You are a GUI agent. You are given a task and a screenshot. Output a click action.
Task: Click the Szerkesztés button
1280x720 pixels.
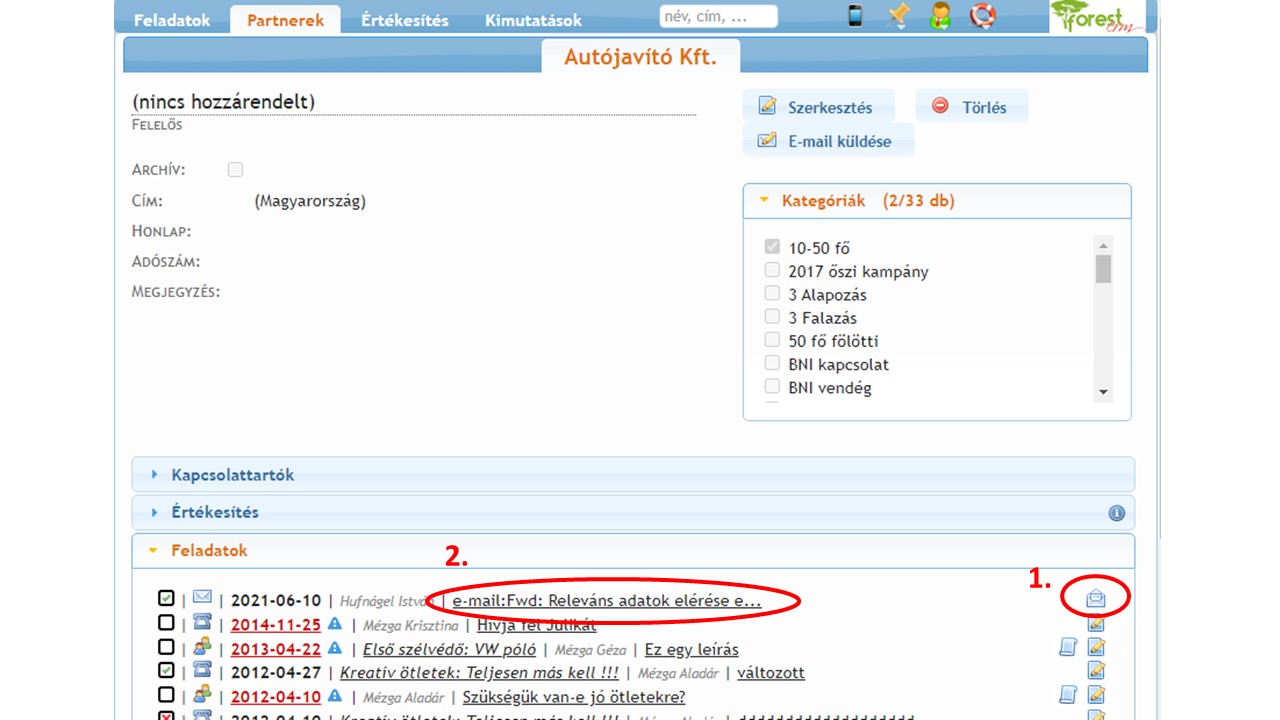coord(817,107)
